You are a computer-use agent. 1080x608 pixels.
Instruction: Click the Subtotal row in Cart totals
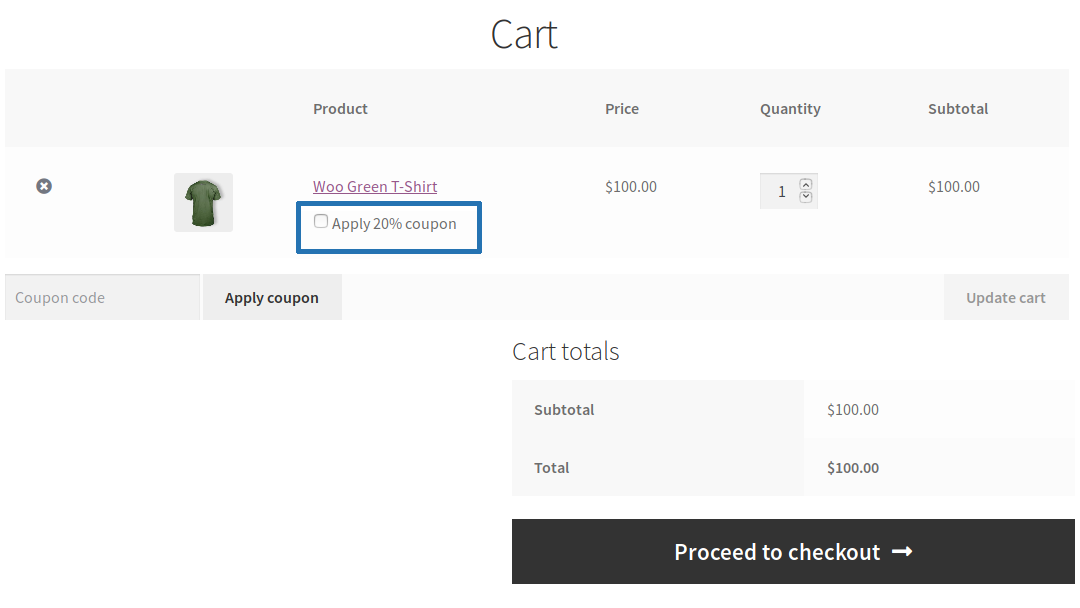[565, 409]
